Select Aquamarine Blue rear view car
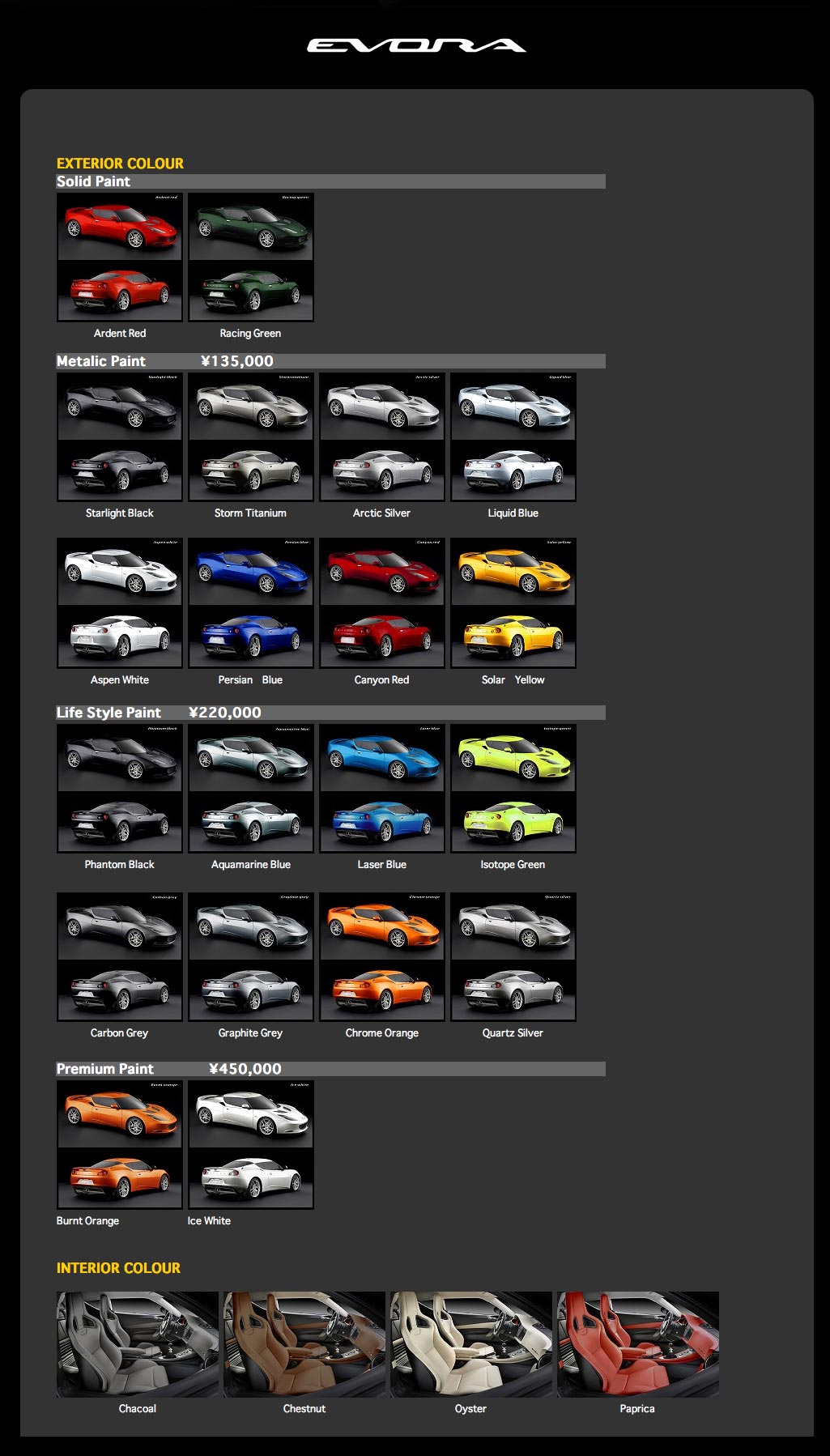The height and width of the screenshot is (1456, 830). 251,822
